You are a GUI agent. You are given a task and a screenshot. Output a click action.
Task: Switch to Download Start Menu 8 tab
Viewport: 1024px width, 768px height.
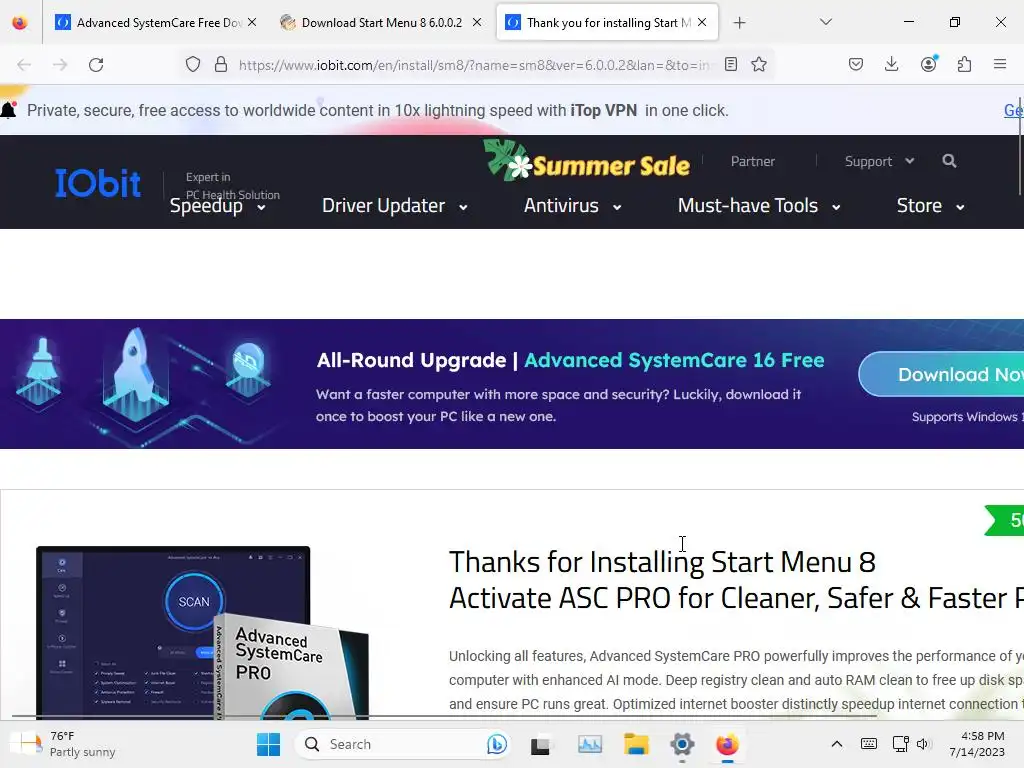click(x=381, y=22)
